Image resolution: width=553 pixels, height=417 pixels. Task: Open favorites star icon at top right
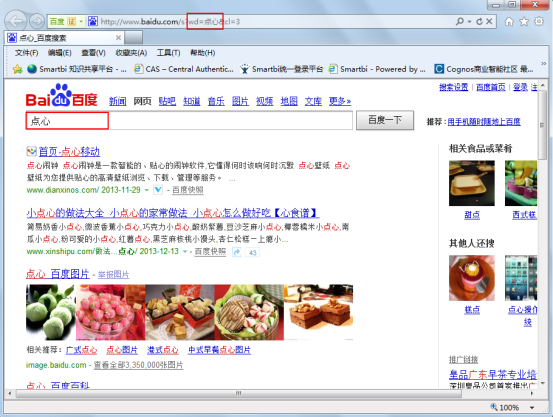coord(524,22)
